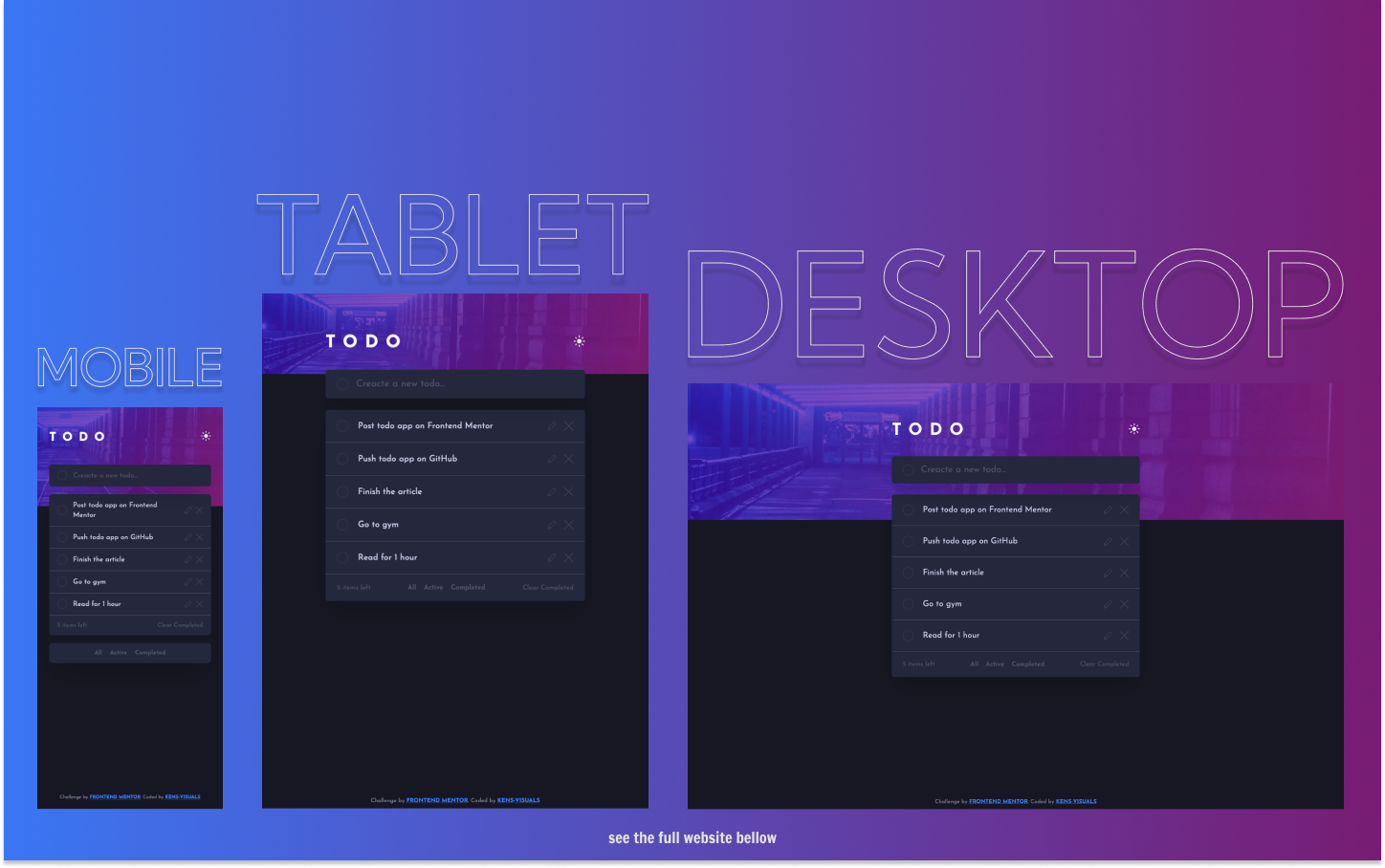Edit 'Go to gym' pencil in desktop preview
This screenshot has height=868, width=1385.
click(1108, 604)
